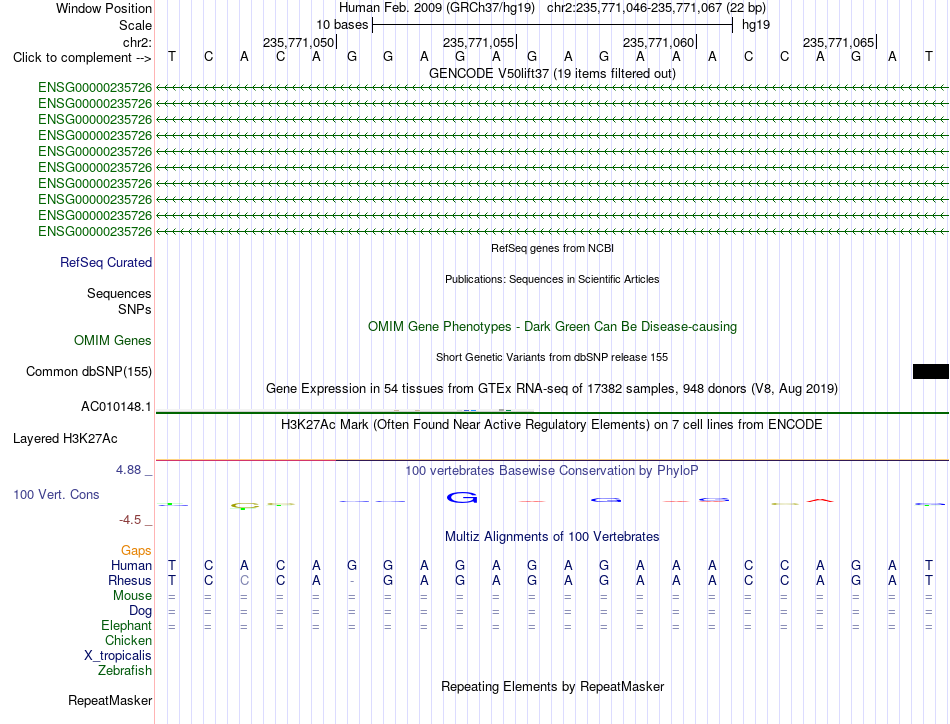
Task: Click the Mouse species label
Action: pyautogui.click(x=132, y=596)
